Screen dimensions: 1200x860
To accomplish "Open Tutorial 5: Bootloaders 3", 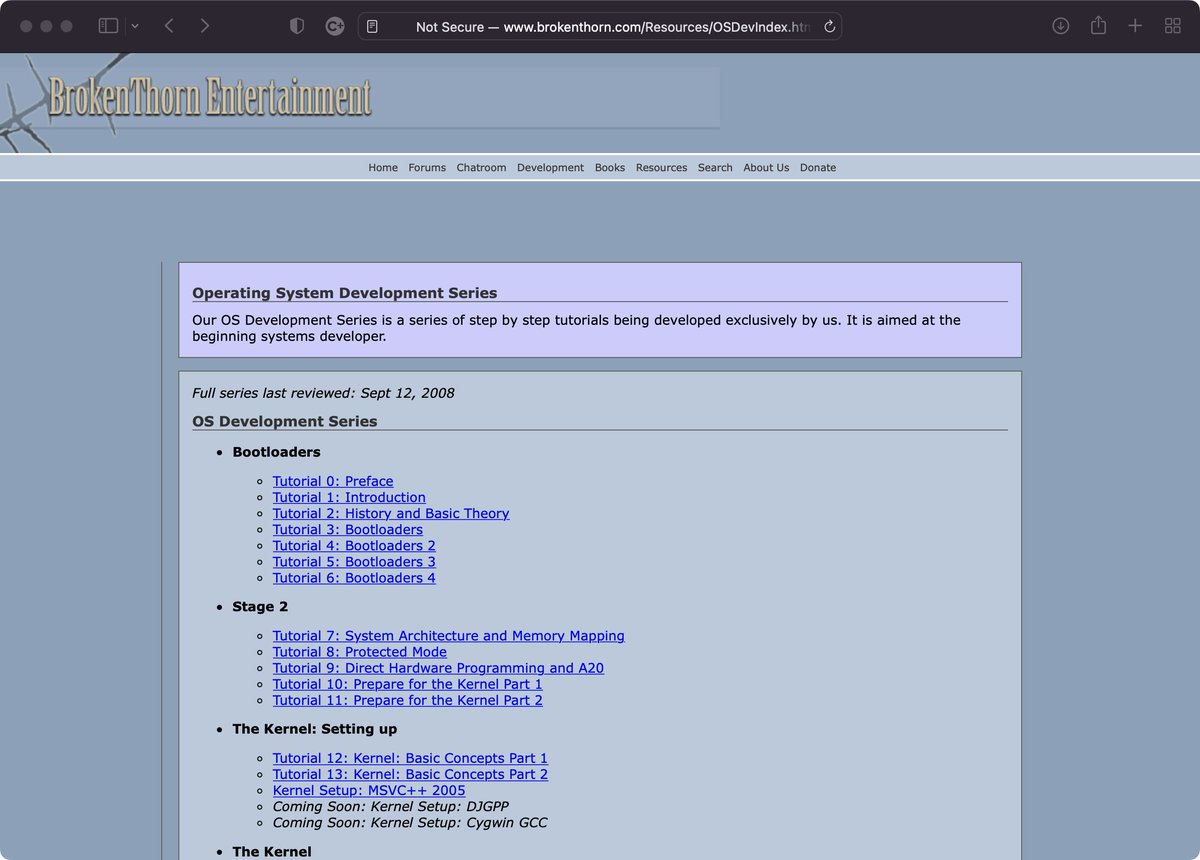I will point(354,561).
